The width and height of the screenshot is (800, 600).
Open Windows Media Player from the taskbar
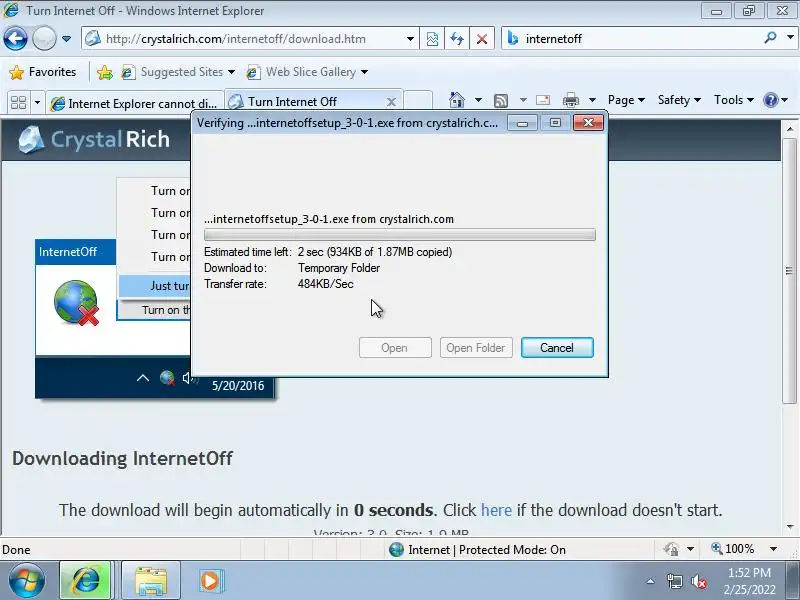click(210, 581)
